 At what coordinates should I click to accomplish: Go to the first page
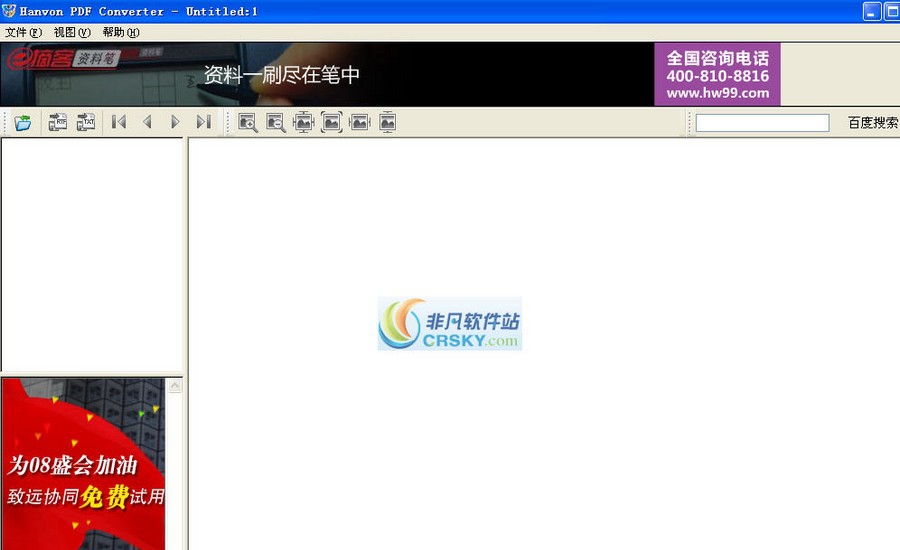coord(119,122)
